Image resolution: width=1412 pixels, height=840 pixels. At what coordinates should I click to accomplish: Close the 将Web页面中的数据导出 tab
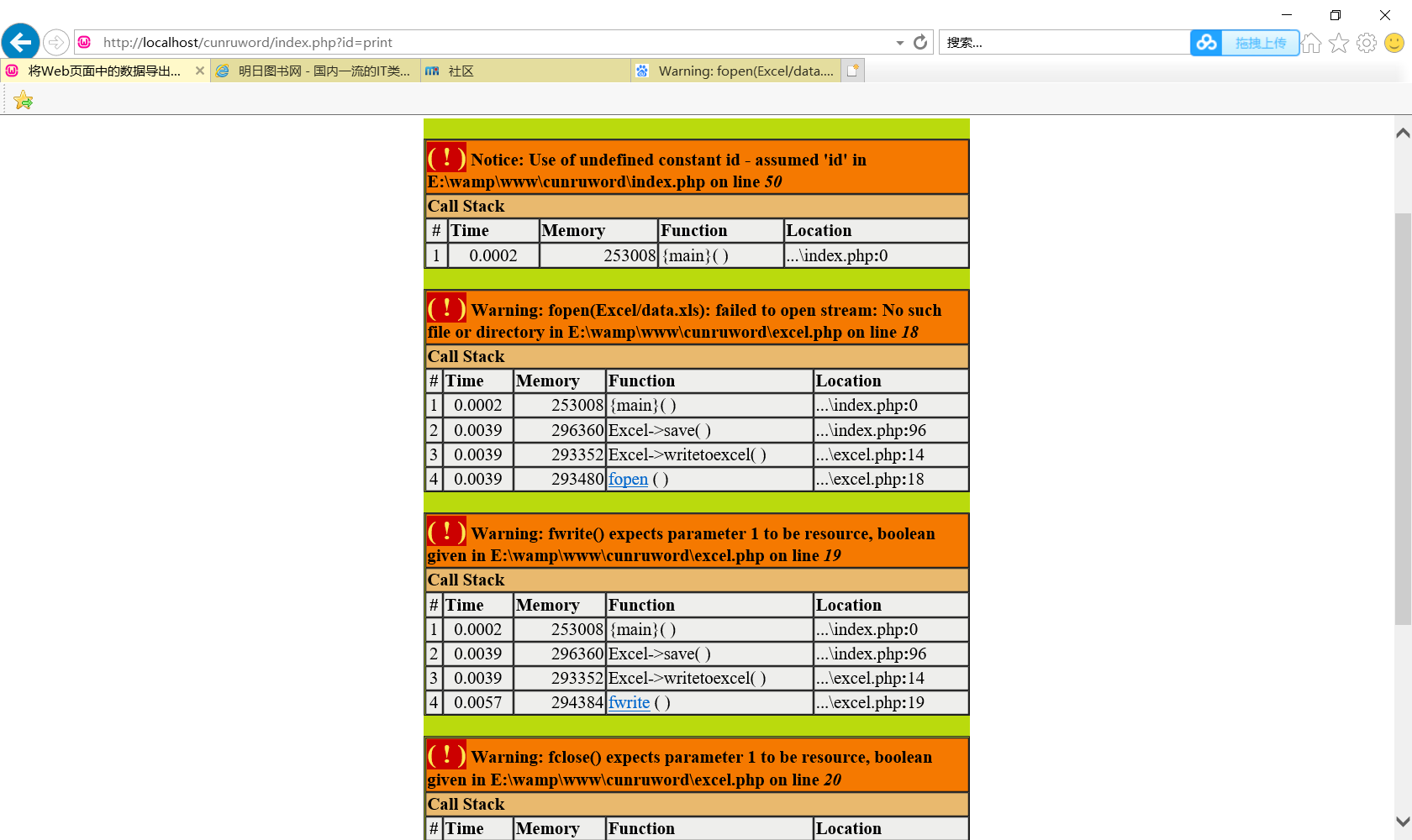pyautogui.click(x=200, y=71)
